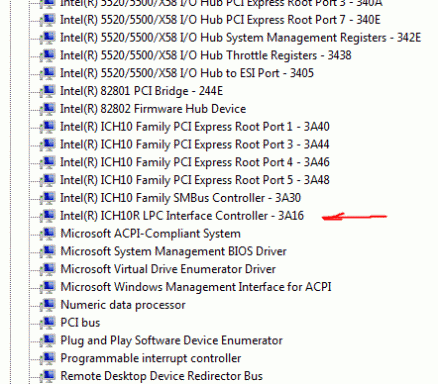This screenshot has width=438, height=384.
Task: Select 'ICH10 Family PCI Express Root Port 3 - 3A44'
Action: [x=195, y=145]
